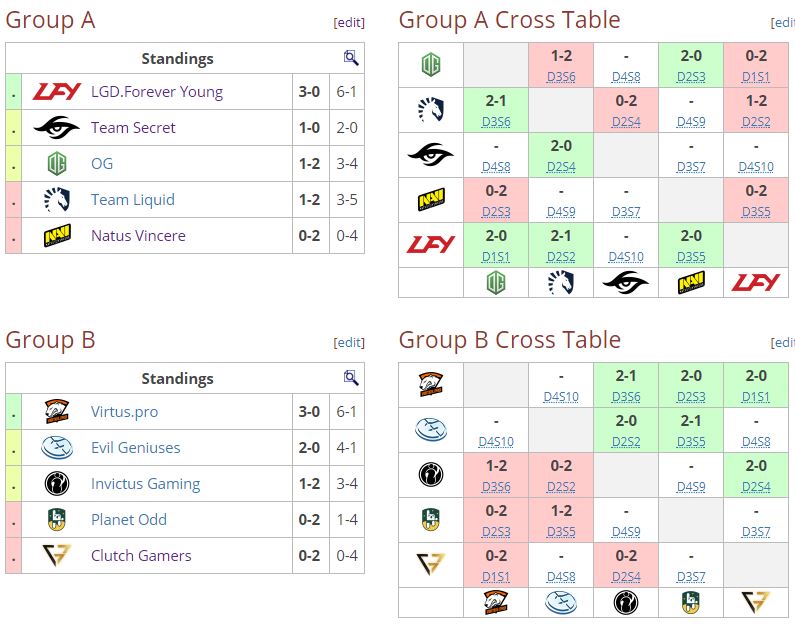Open the Team Liquid link in Group A standings
This screenshot has height=625, width=795.
[x=133, y=200]
